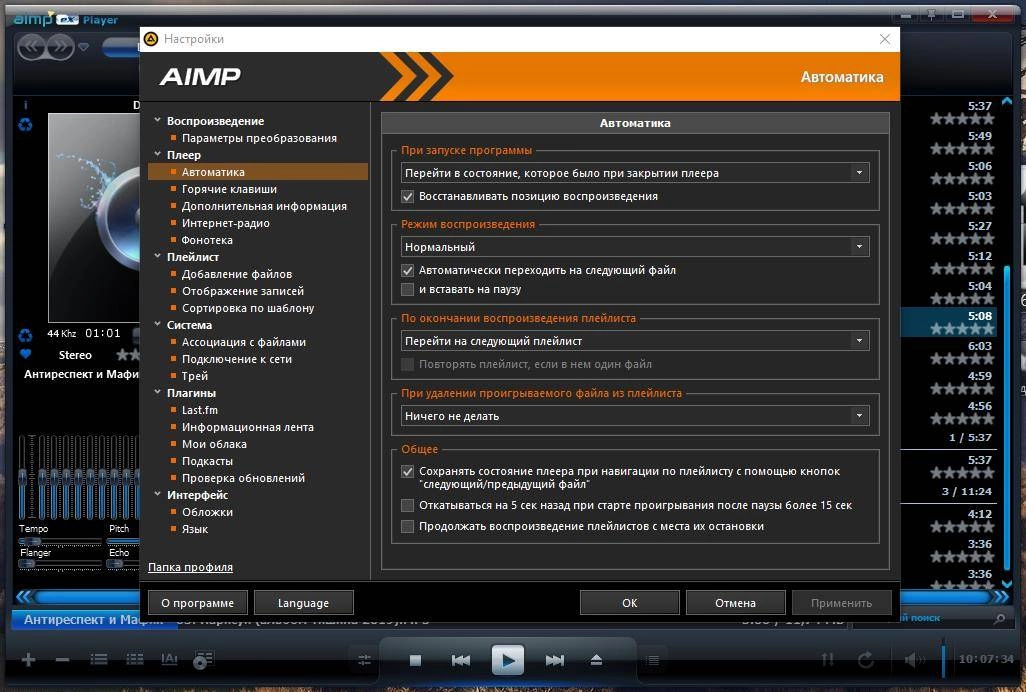Image resolution: width=1026 pixels, height=692 pixels.
Task: Select the highlighted 5:08 playlist track
Action: click(948, 322)
